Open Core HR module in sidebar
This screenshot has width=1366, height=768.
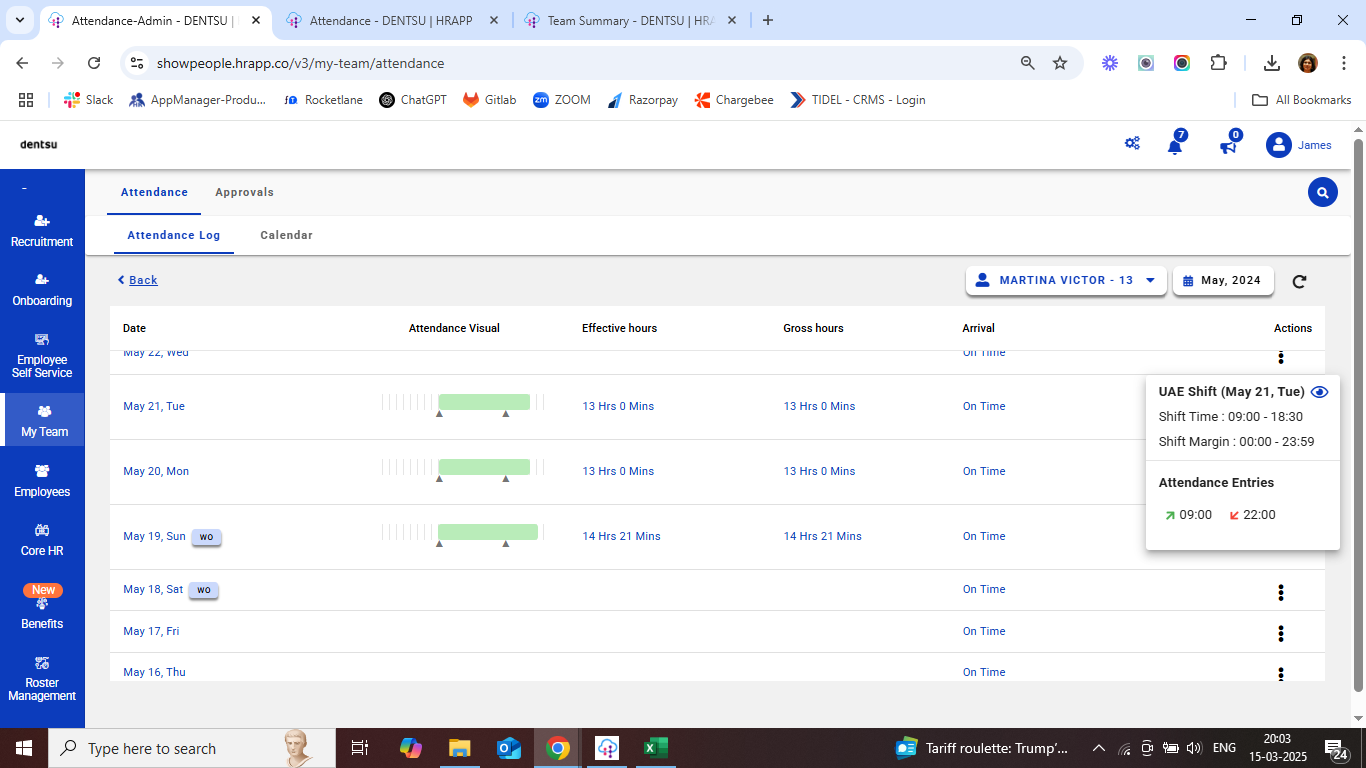tap(42, 540)
